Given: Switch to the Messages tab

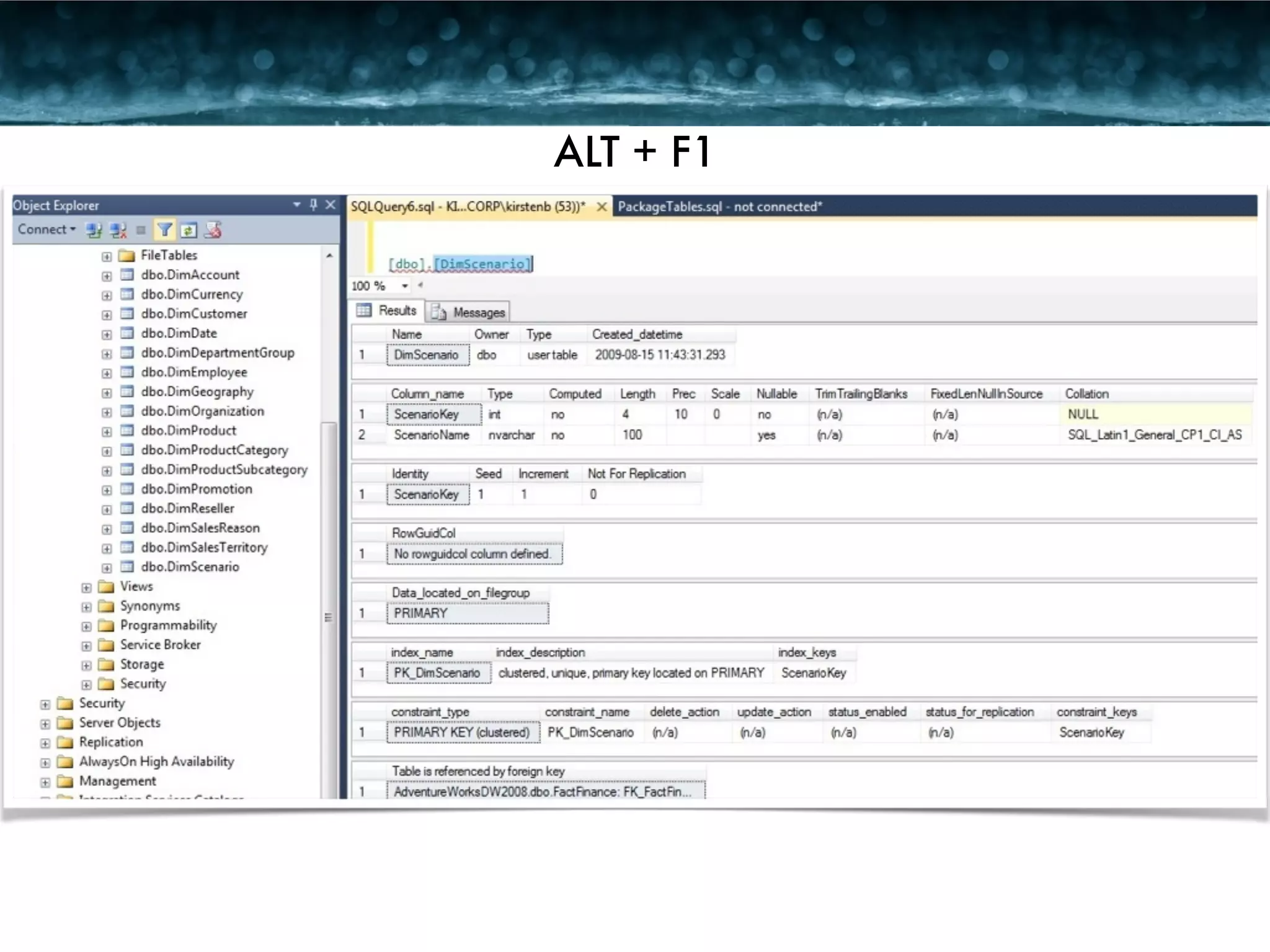Looking at the screenshot, I should click(x=469, y=312).
